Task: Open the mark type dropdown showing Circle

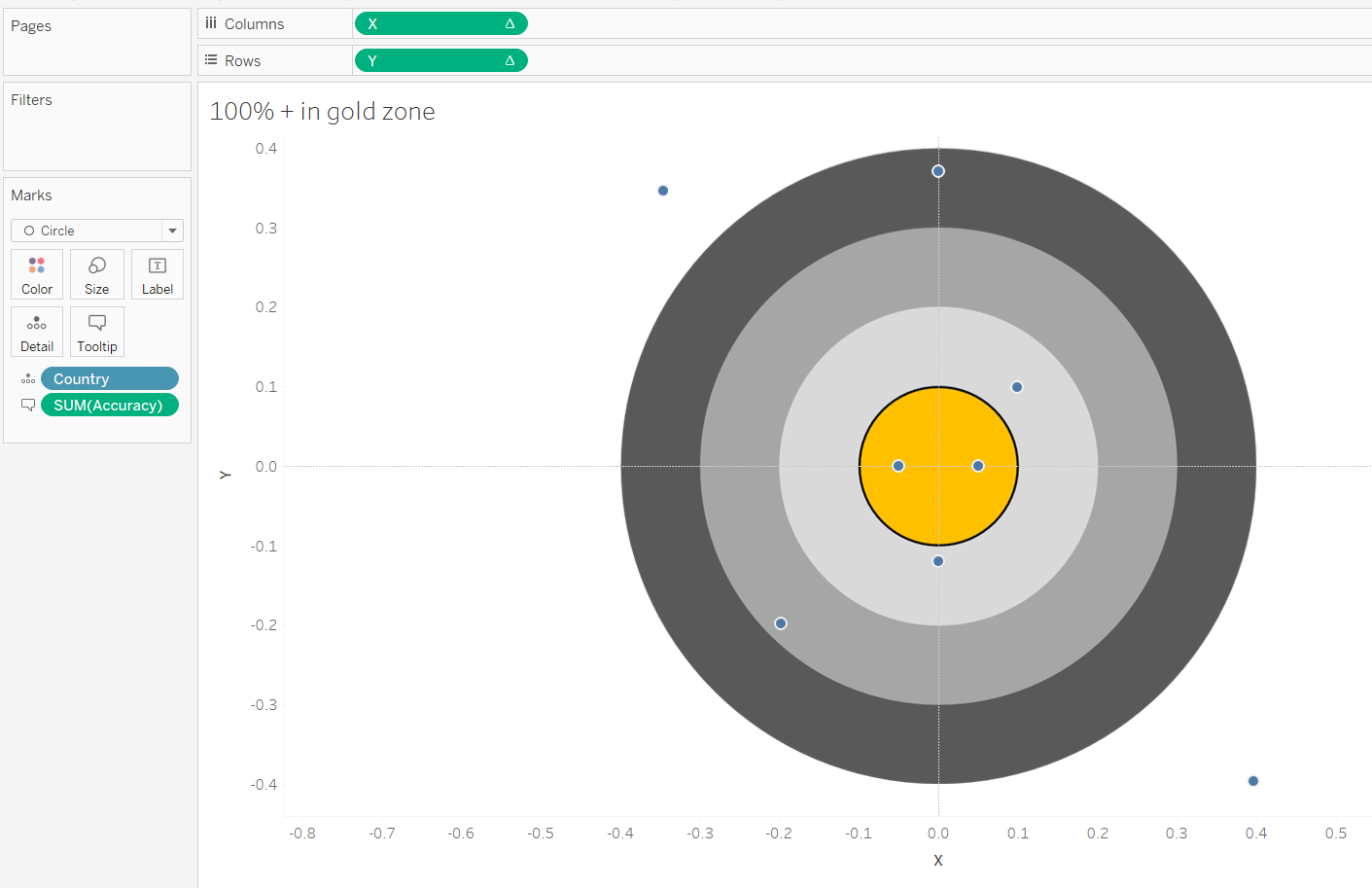Action: [171, 231]
